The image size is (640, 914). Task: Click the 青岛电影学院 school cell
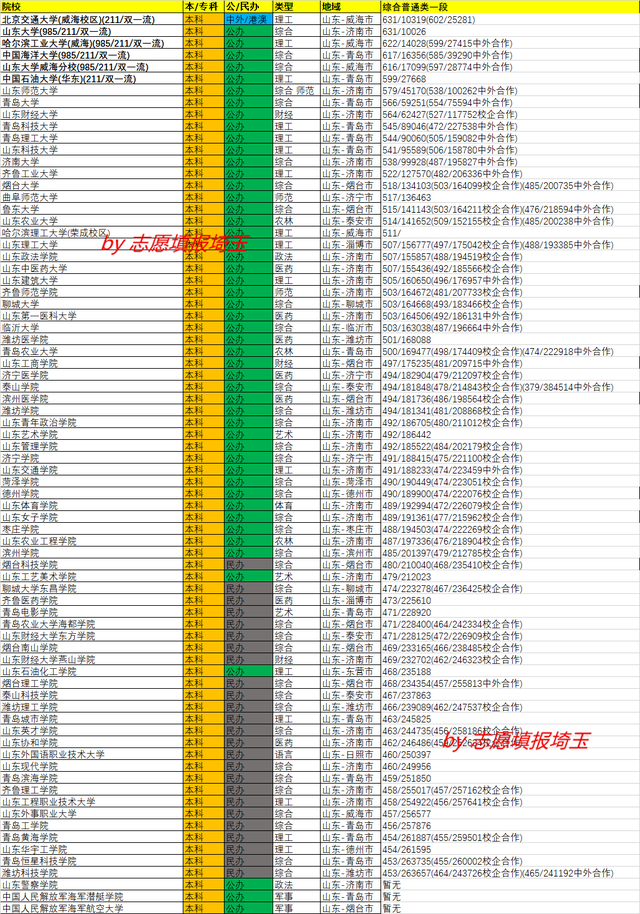[92, 612]
